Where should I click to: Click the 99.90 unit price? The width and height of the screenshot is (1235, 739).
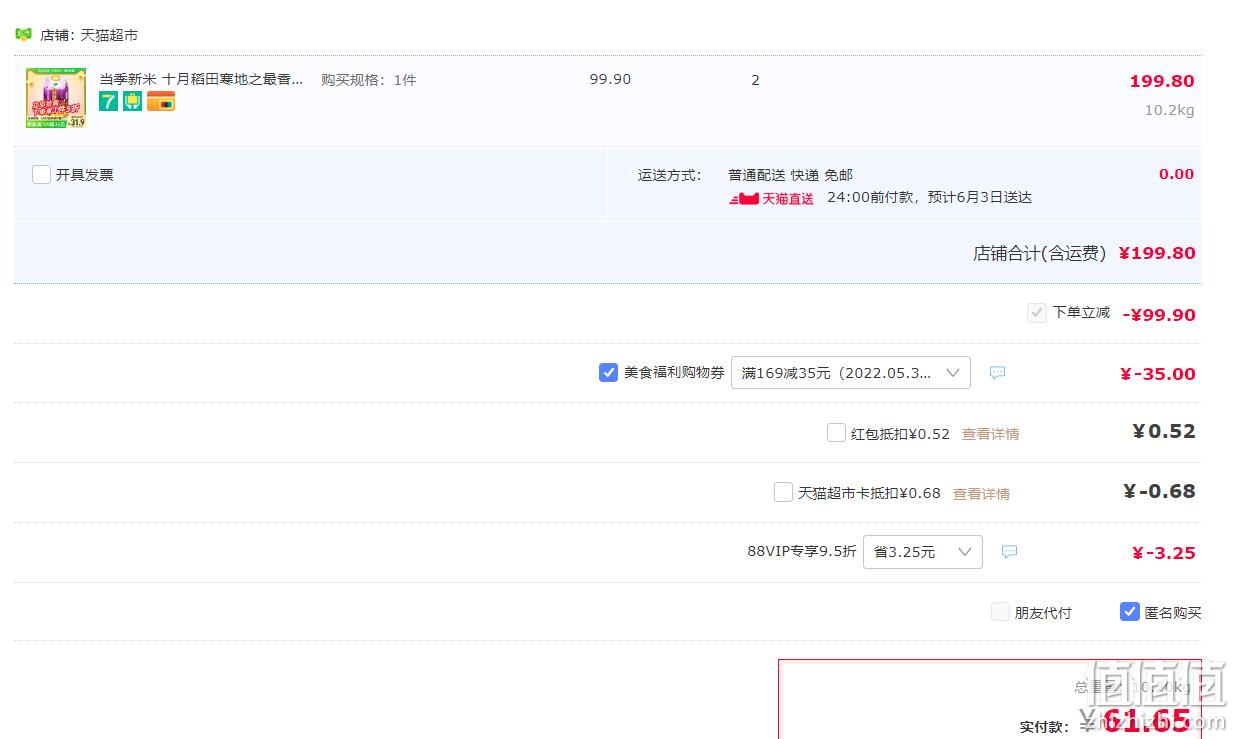(610, 79)
